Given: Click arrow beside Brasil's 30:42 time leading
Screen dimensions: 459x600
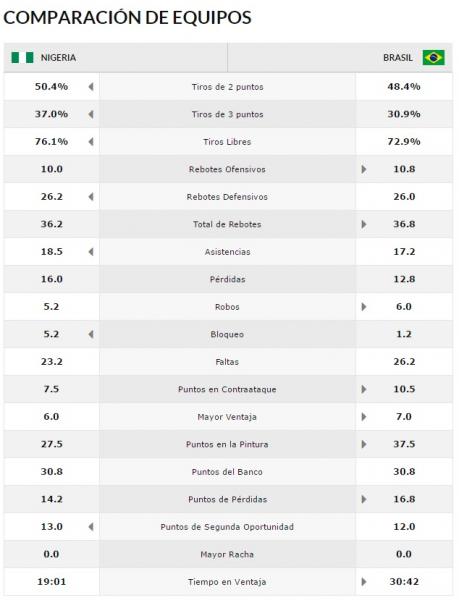Looking at the screenshot, I should 364,582.
